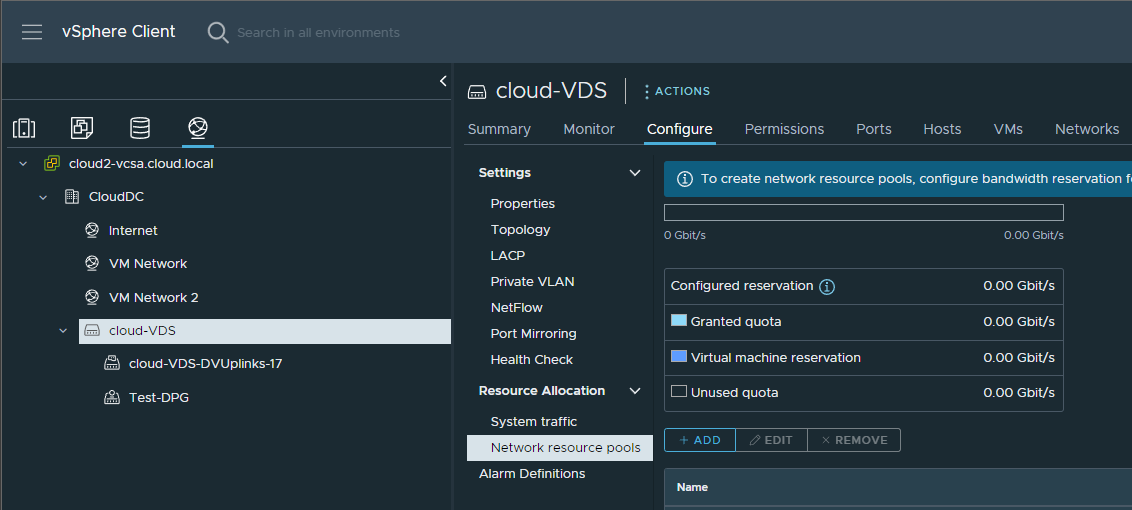Open LACP settings page
The height and width of the screenshot is (510, 1132).
[508, 256]
